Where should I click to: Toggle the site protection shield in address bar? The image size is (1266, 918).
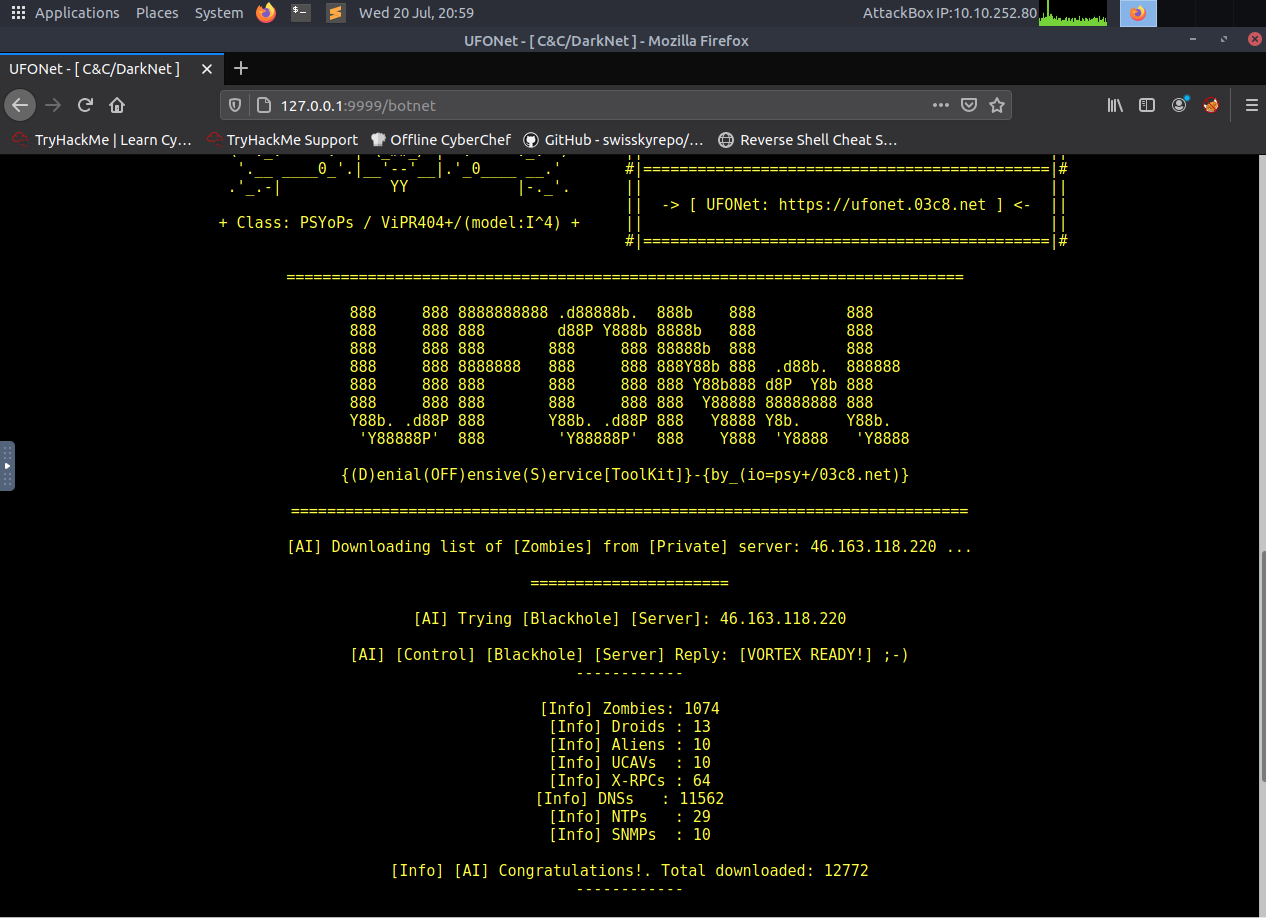click(x=234, y=104)
